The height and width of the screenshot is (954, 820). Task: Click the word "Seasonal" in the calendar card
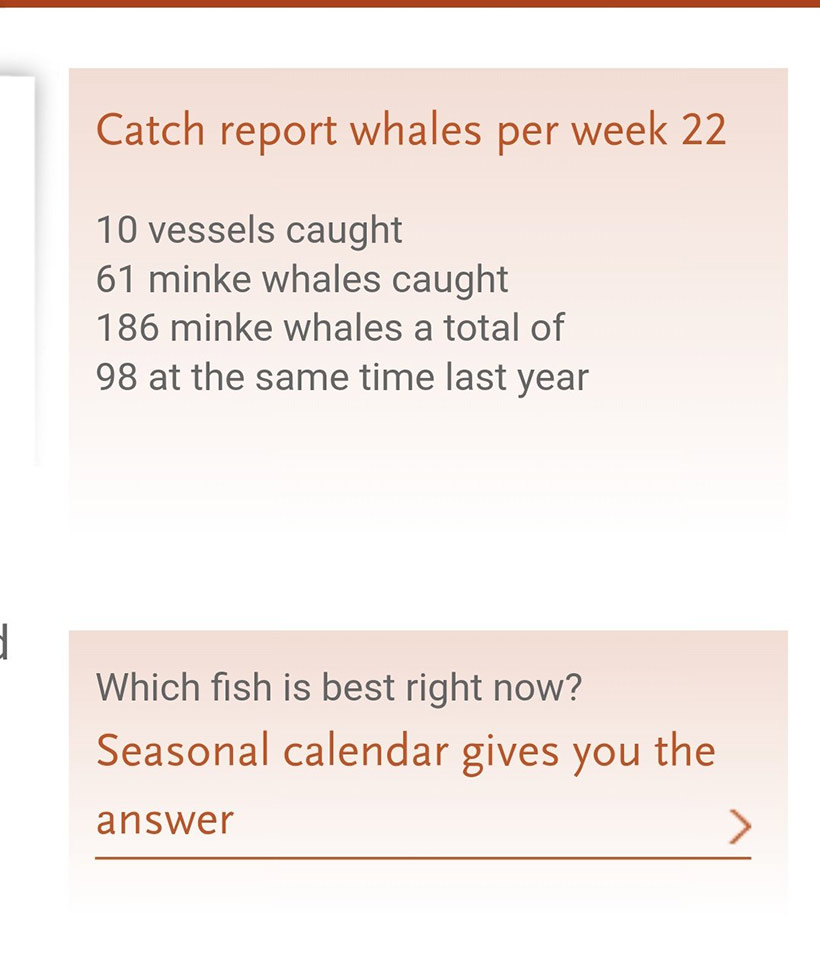183,752
